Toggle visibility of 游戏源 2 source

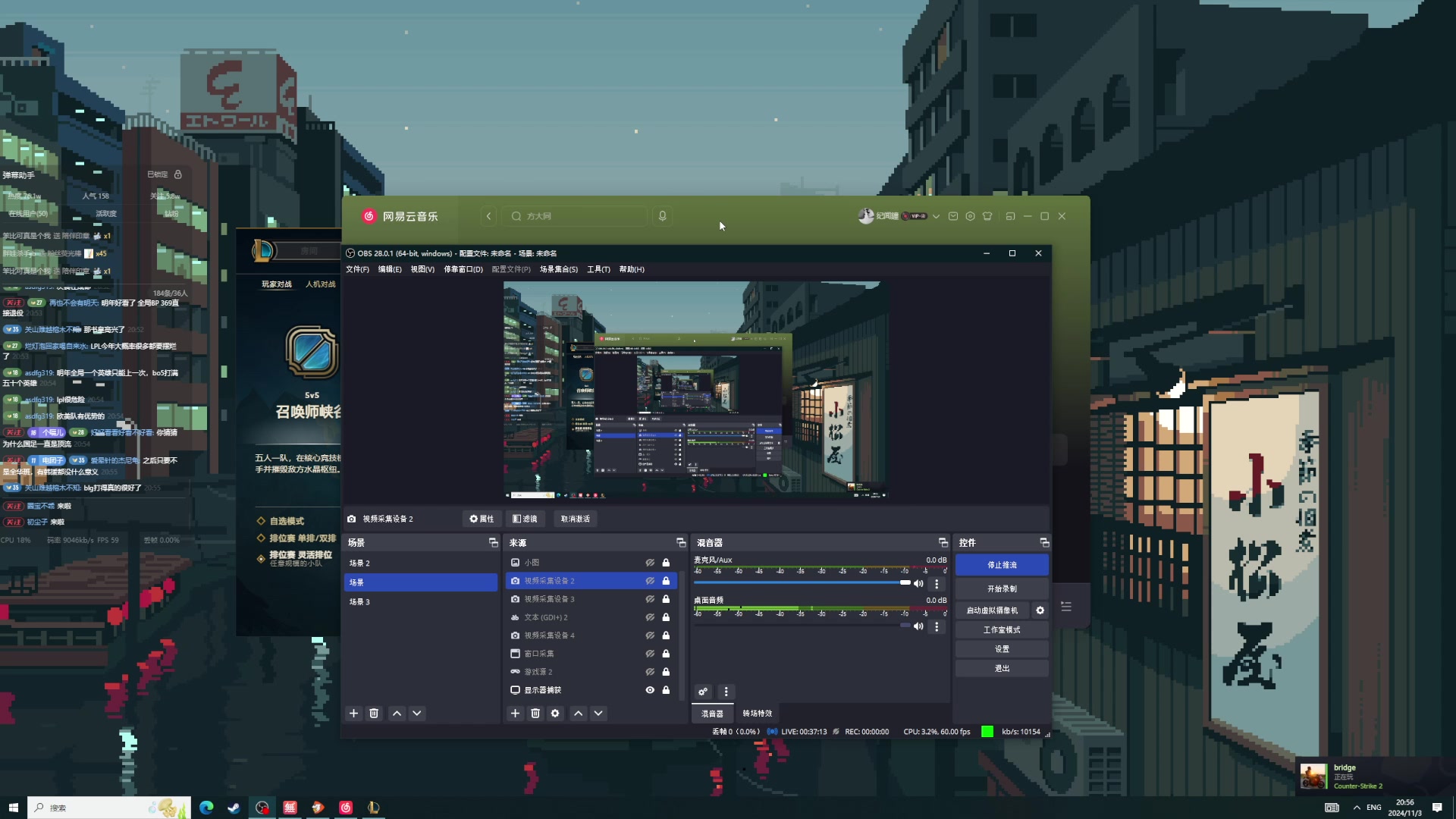tap(650, 672)
